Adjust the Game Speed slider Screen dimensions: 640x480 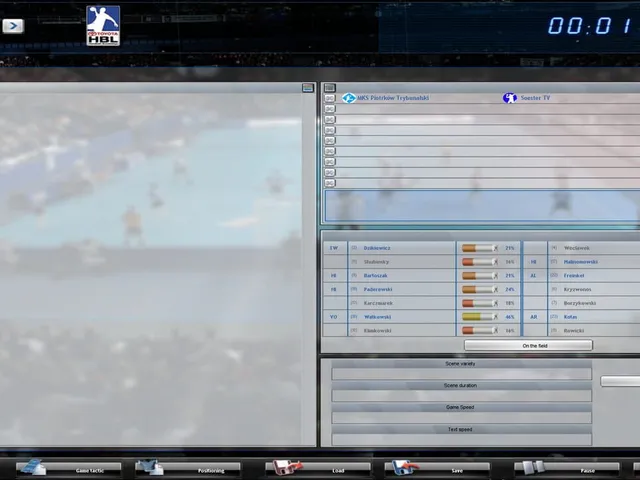pos(461,417)
